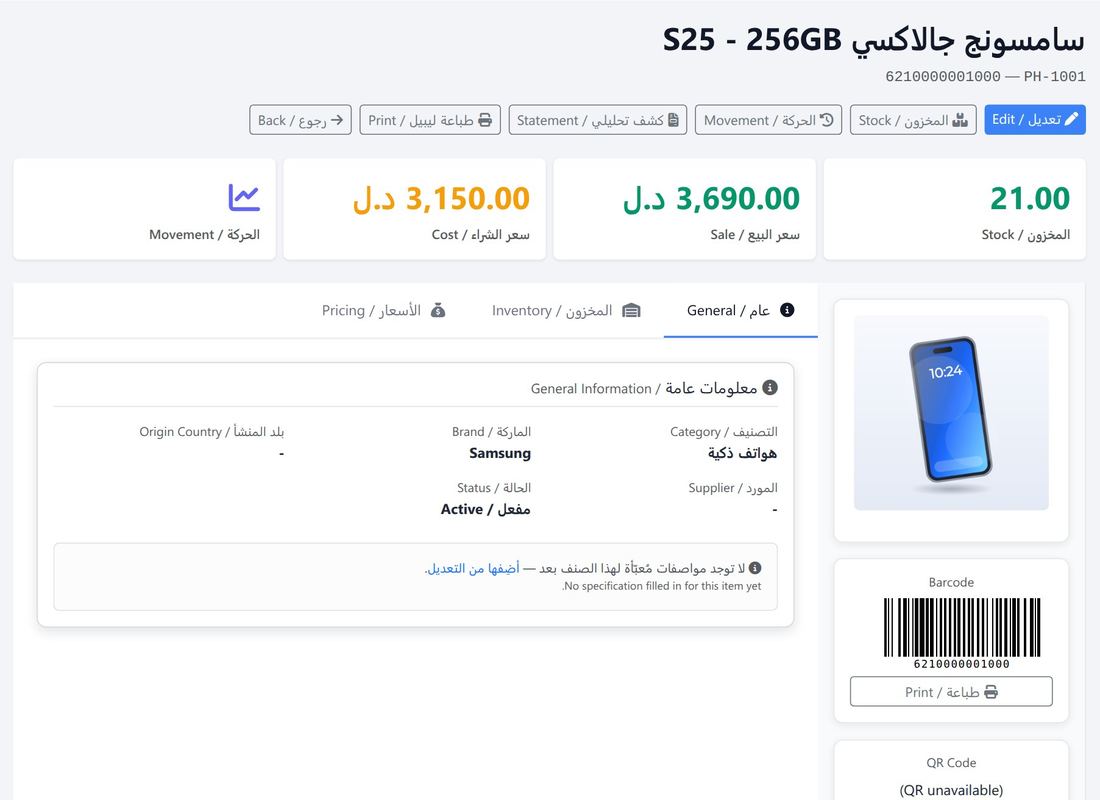Click the Cost / سعر الشراء label
The height and width of the screenshot is (800, 1100).
pyautogui.click(x=481, y=234)
